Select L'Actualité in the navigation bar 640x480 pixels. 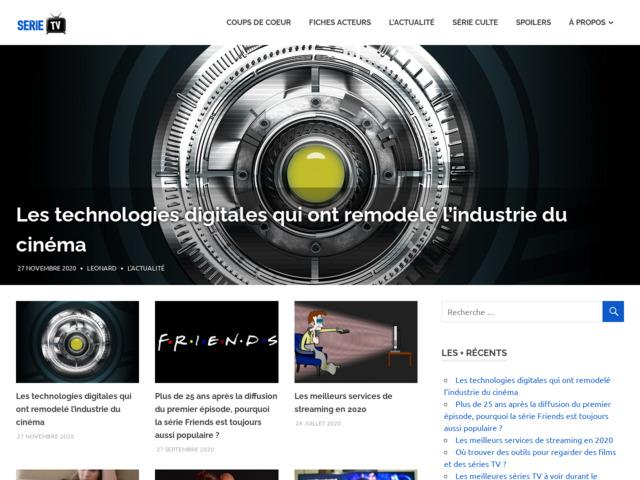point(411,22)
